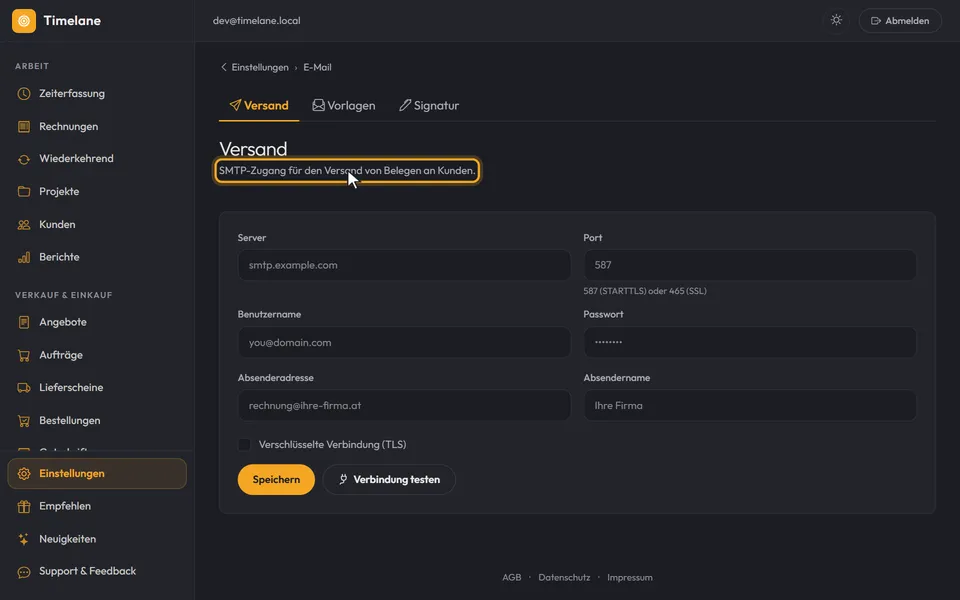The height and width of the screenshot is (600, 960).
Task: Click the Empfehlen gift icon
Action: (x=24, y=506)
